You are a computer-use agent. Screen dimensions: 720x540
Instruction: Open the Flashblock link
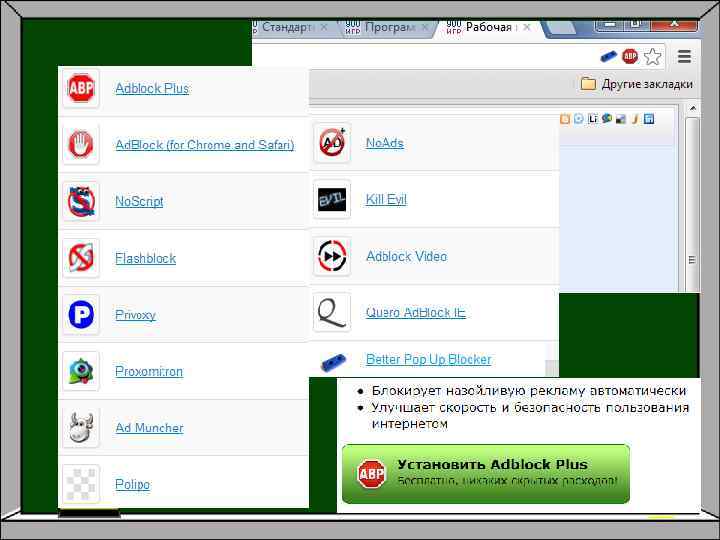point(146,258)
